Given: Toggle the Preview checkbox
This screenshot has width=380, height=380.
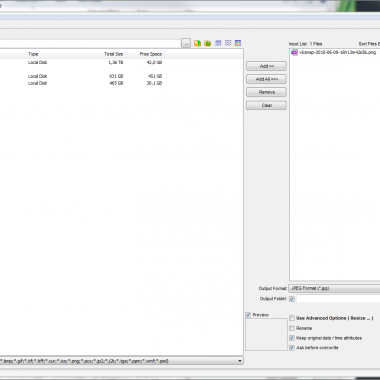Looking at the screenshot, I should coord(248,315).
